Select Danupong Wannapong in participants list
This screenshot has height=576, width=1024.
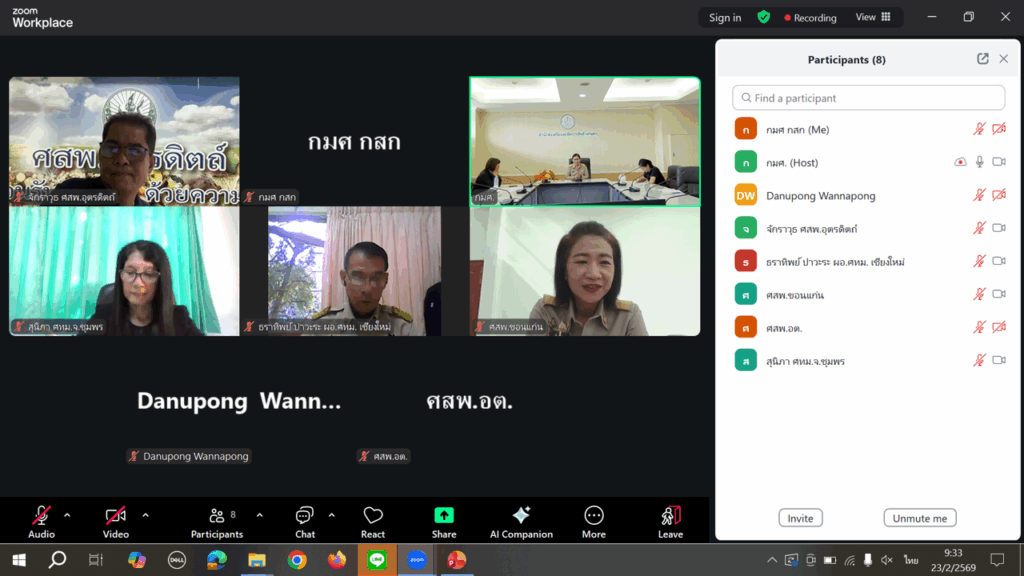click(820, 196)
